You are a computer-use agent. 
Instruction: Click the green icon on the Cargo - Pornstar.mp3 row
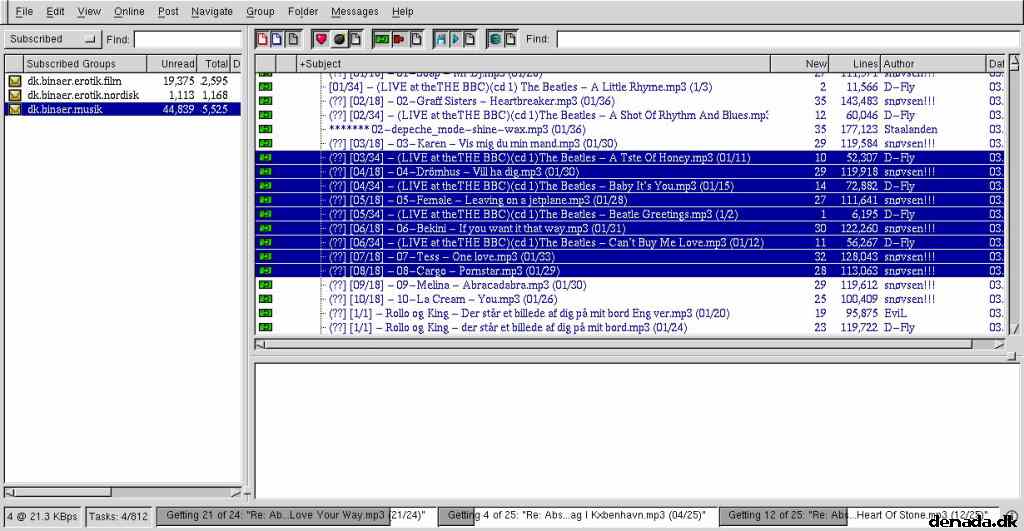click(x=266, y=270)
